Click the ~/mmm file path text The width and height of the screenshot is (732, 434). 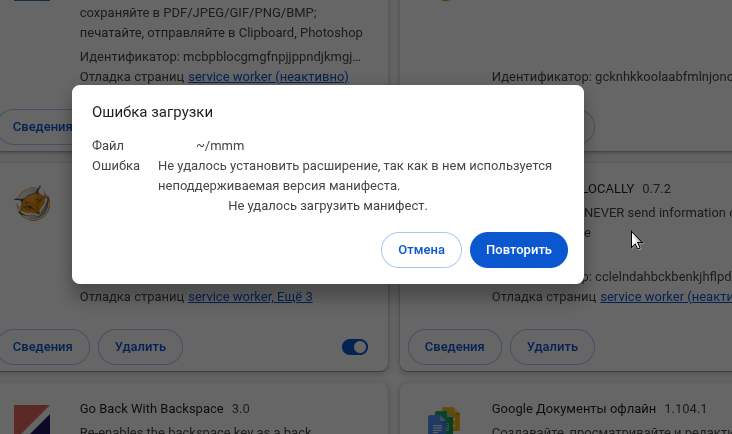tap(220, 146)
